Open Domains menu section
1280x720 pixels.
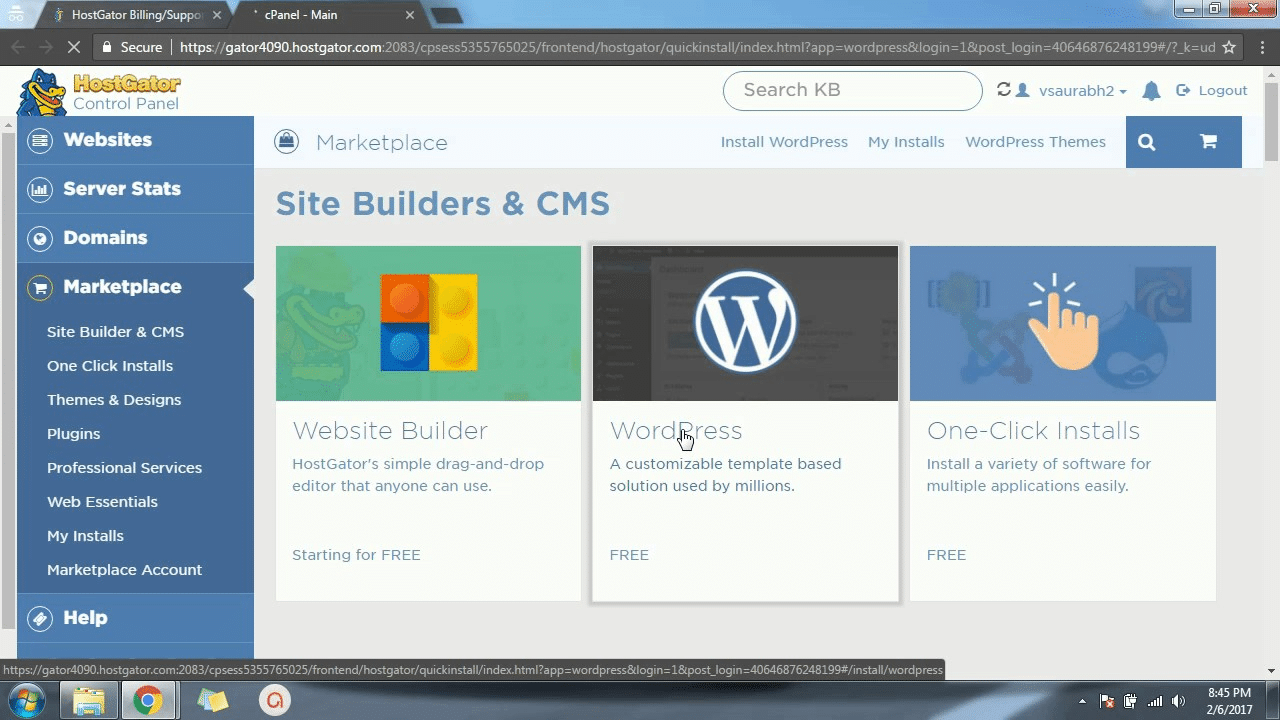click(135, 238)
